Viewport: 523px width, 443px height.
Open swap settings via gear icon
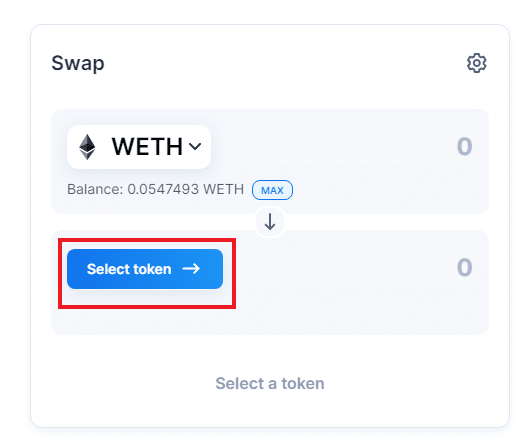[x=476, y=63]
